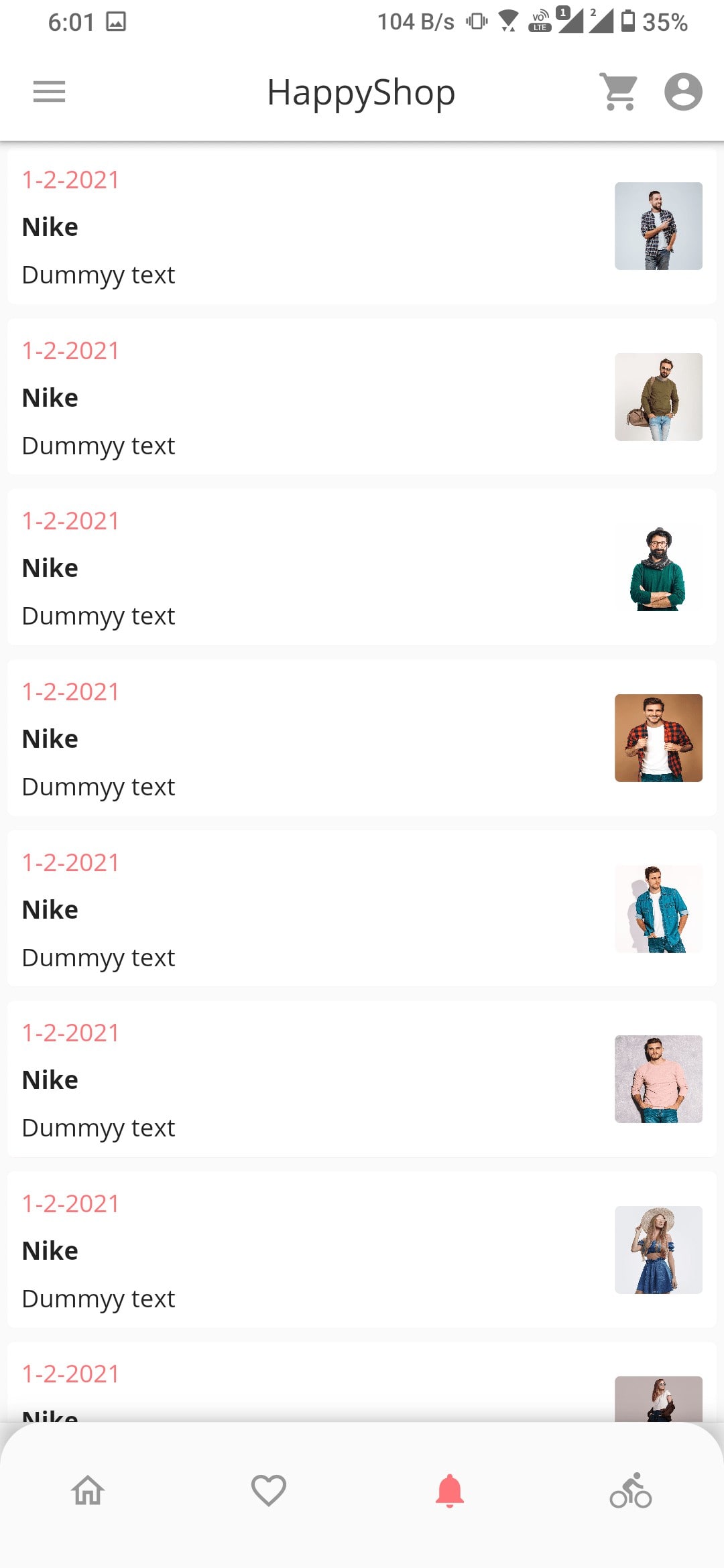
Task: Tap the HappyShop title
Action: tap(361, 92)
